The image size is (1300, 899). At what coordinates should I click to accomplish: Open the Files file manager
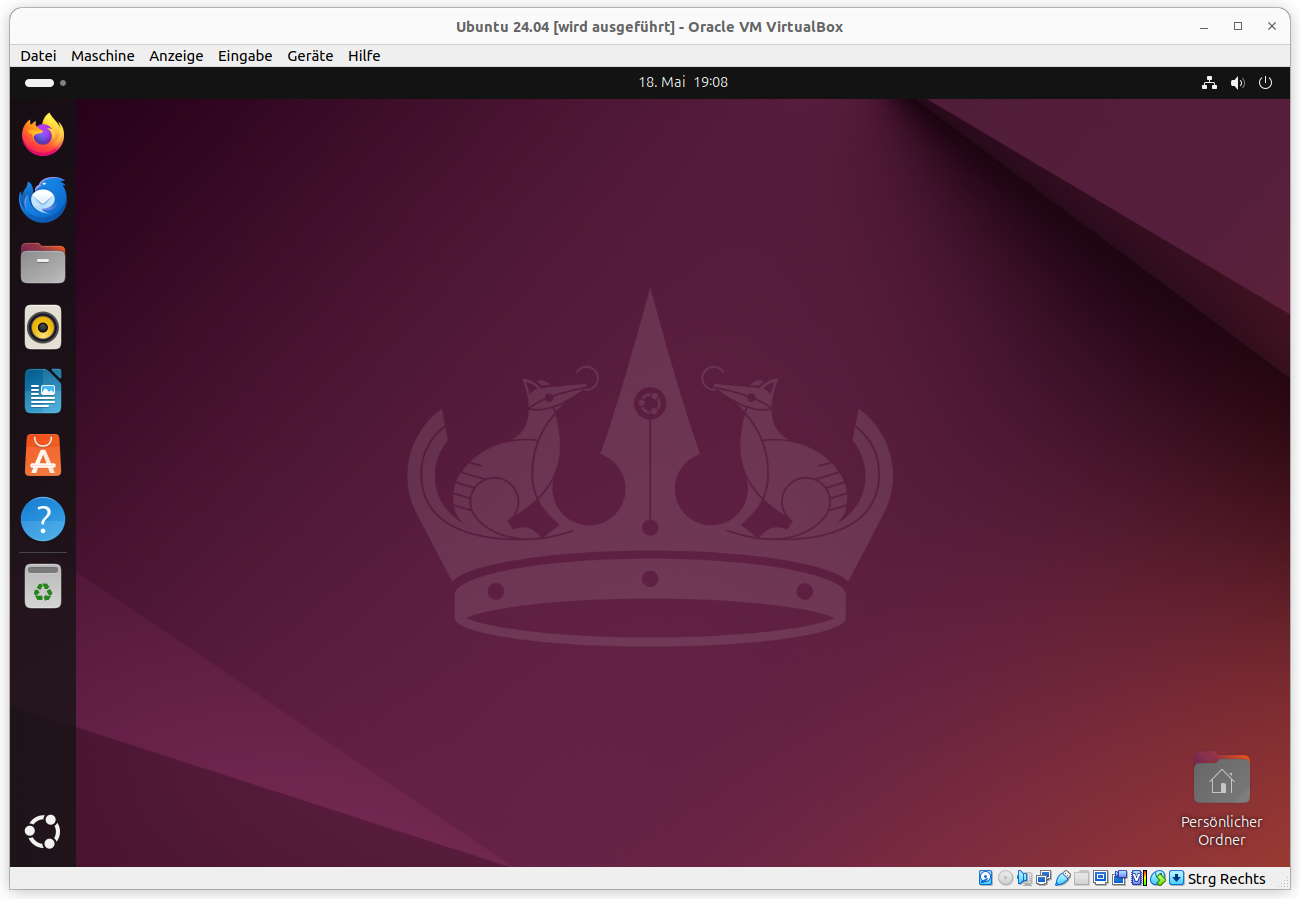42,263
